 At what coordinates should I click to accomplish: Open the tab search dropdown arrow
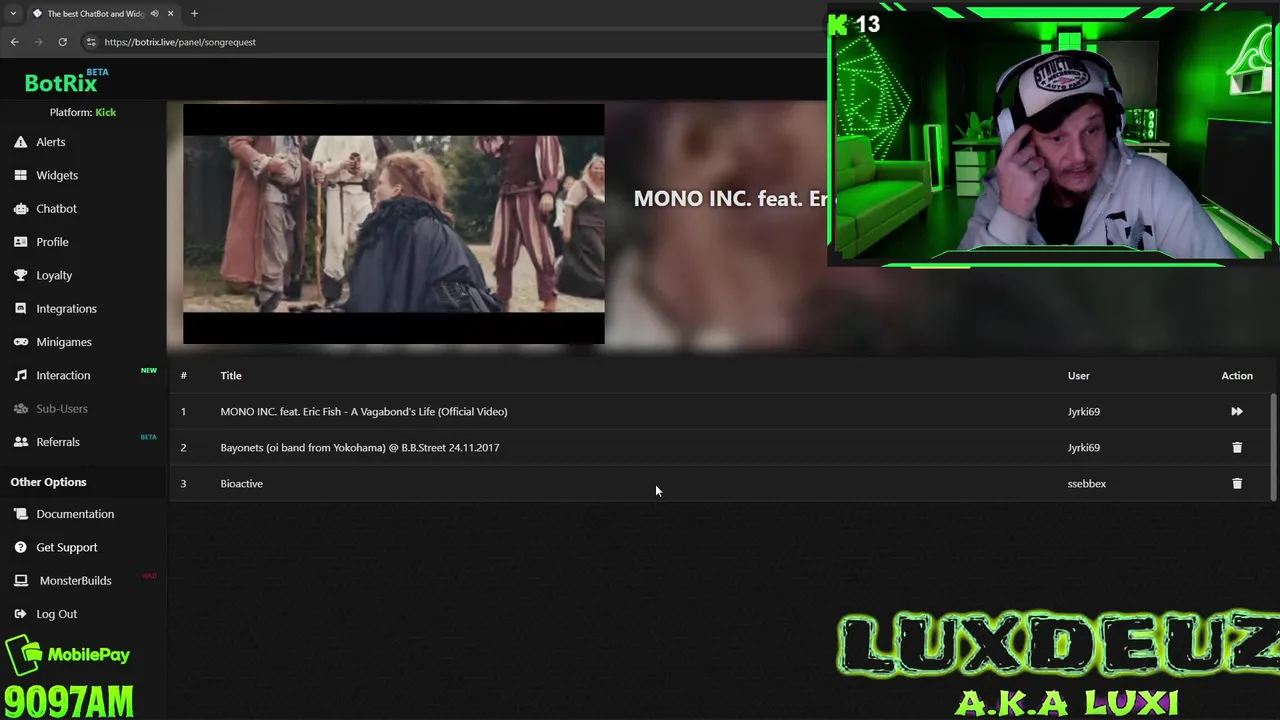[x=13, y=13]
